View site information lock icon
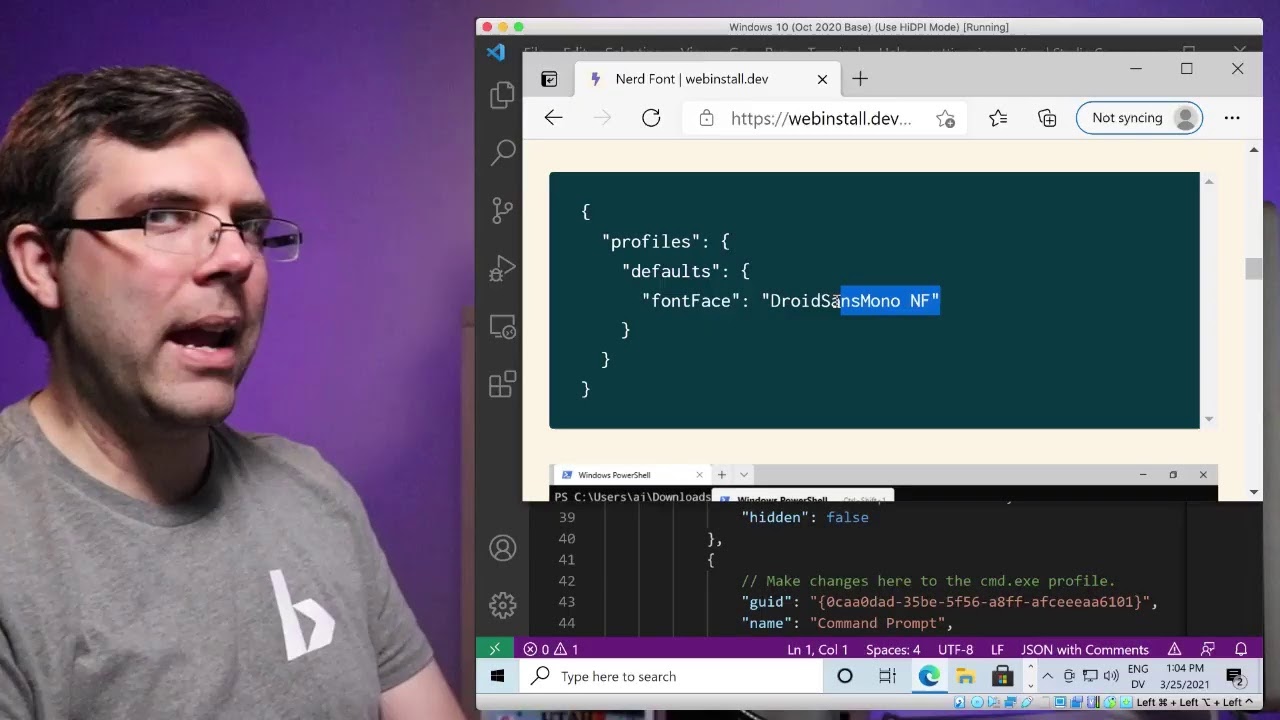 (706, 118)
